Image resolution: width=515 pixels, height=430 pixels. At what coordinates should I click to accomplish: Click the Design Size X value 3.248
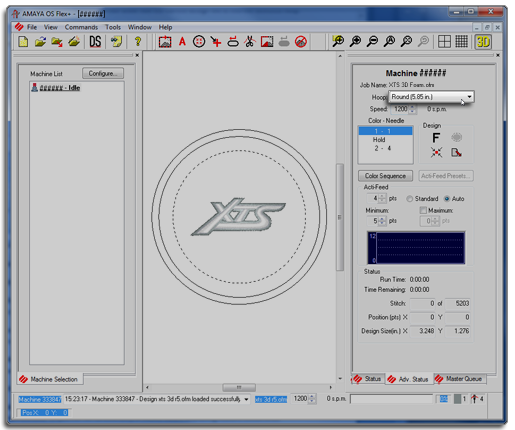coord(422,331)
